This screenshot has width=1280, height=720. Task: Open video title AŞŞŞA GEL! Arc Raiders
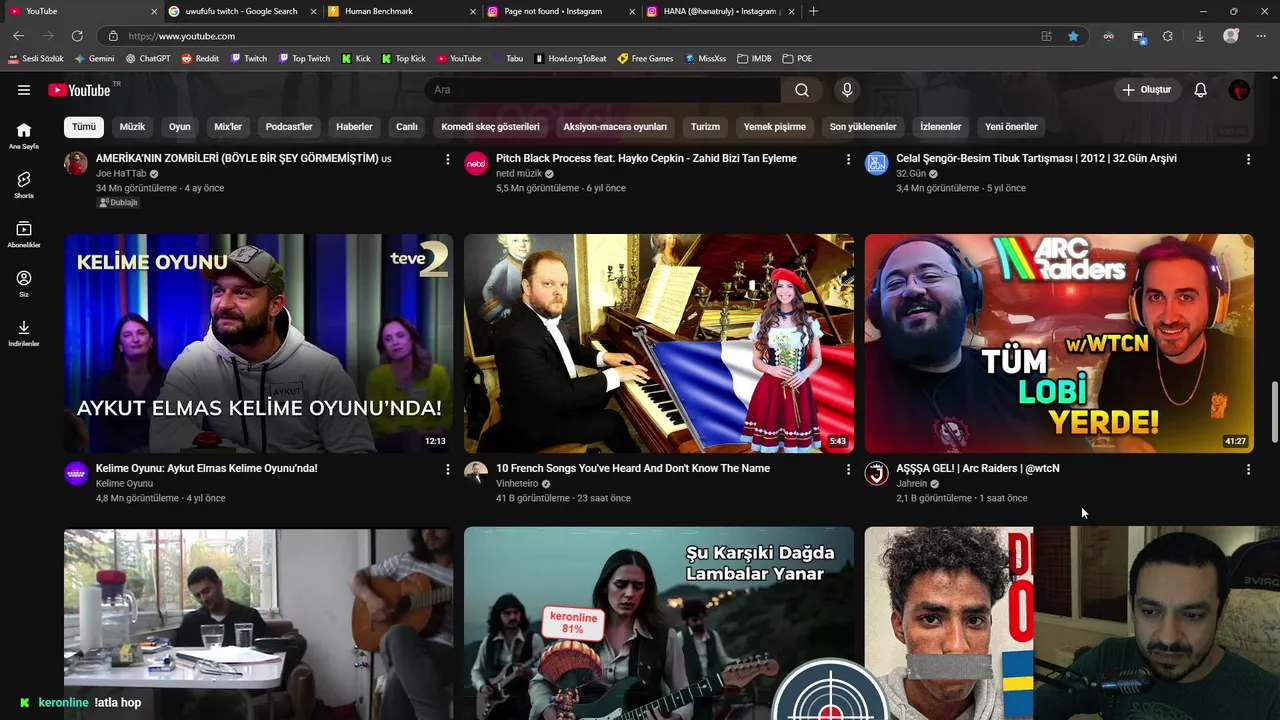[x=978, y=468]
